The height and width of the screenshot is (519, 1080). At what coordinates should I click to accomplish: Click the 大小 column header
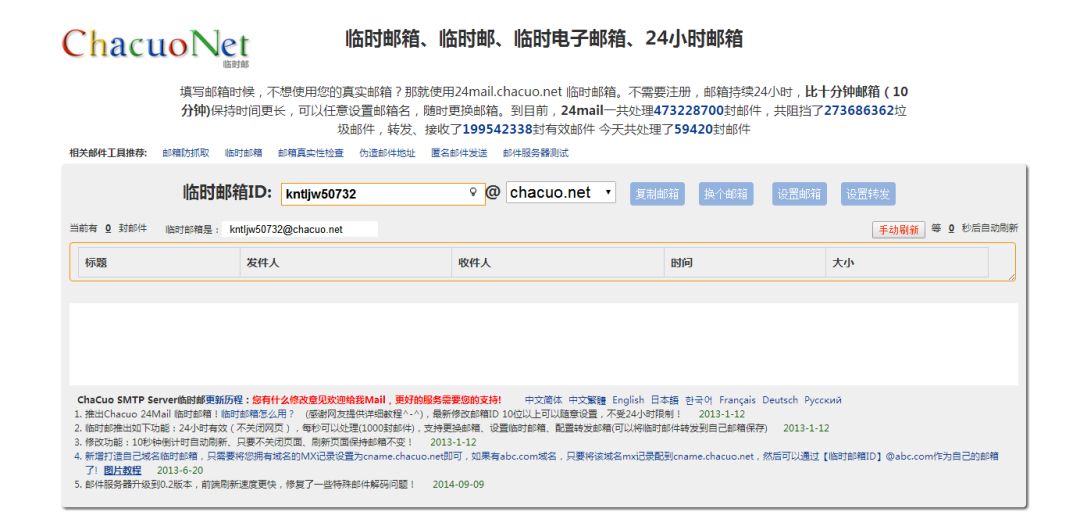point(907,263)
